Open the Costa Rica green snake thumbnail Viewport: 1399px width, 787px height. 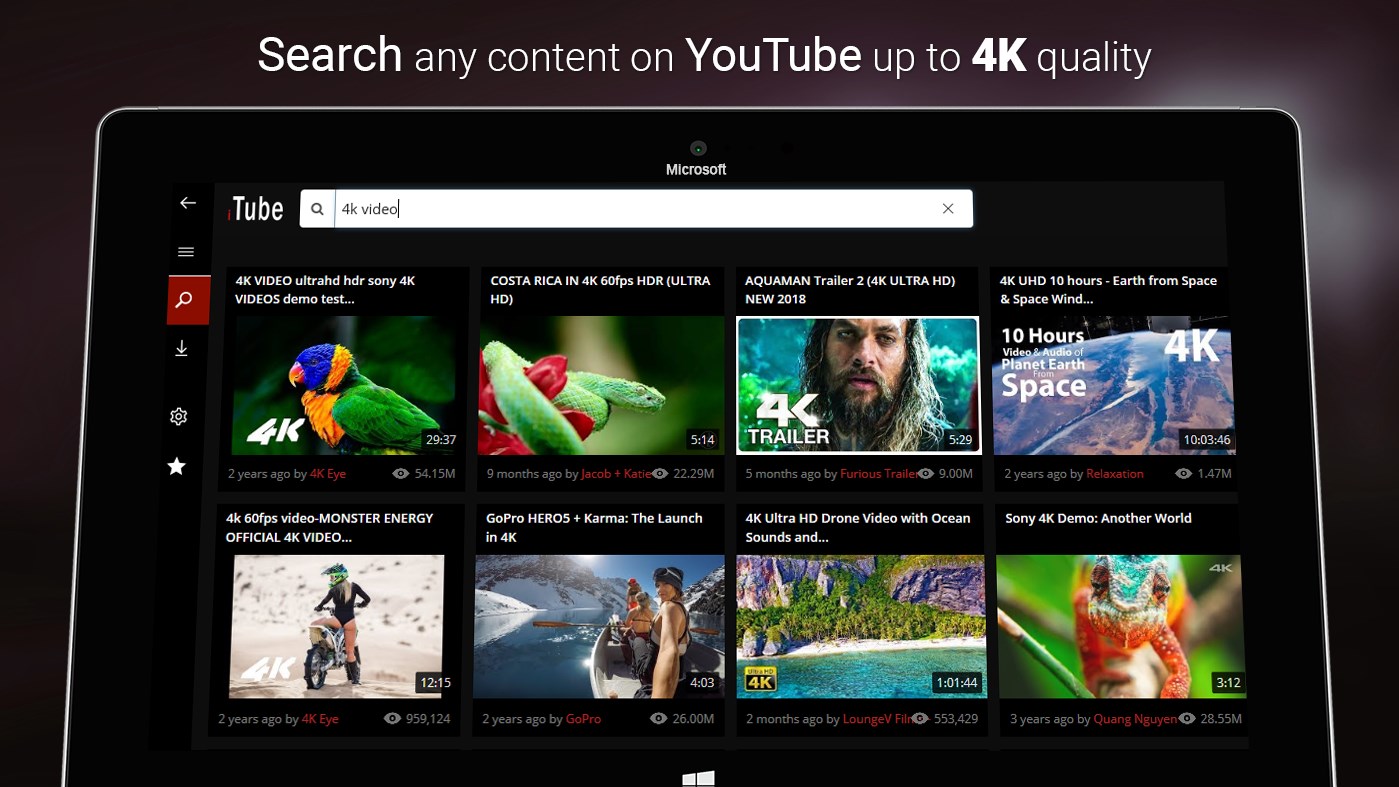600,385
